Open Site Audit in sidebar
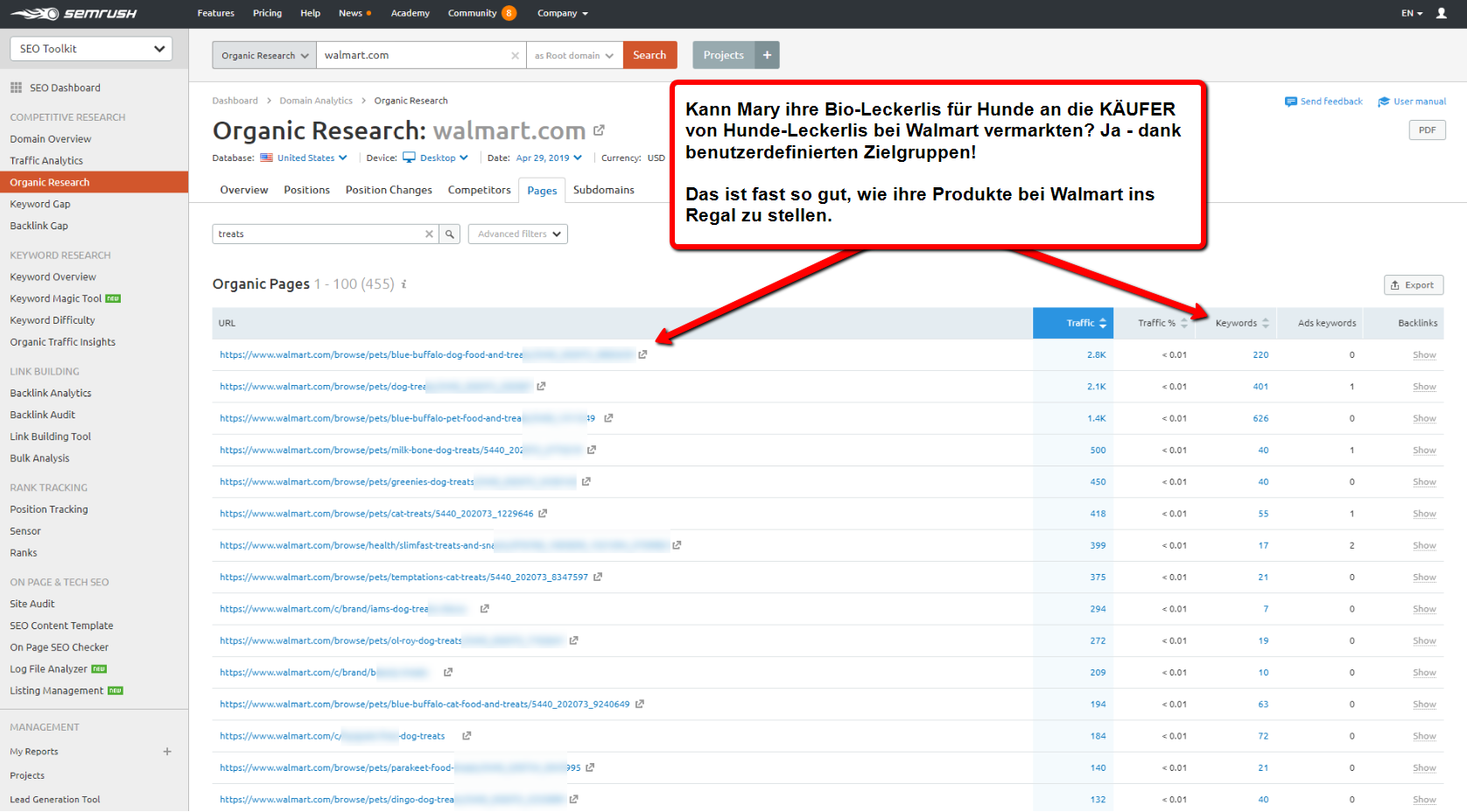This screenshot has height=812, width=1467. pos(32,604)
